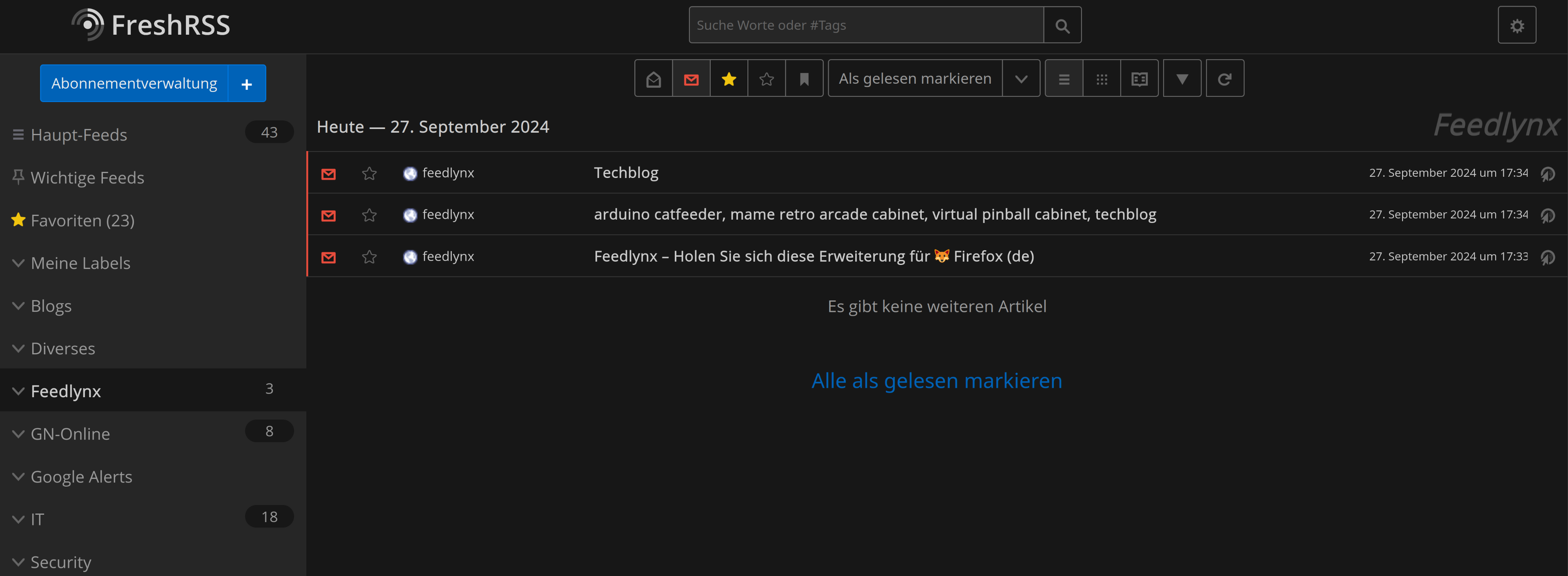
Task: Star the arduino catfeeder article
Action: tap(370, 215)
